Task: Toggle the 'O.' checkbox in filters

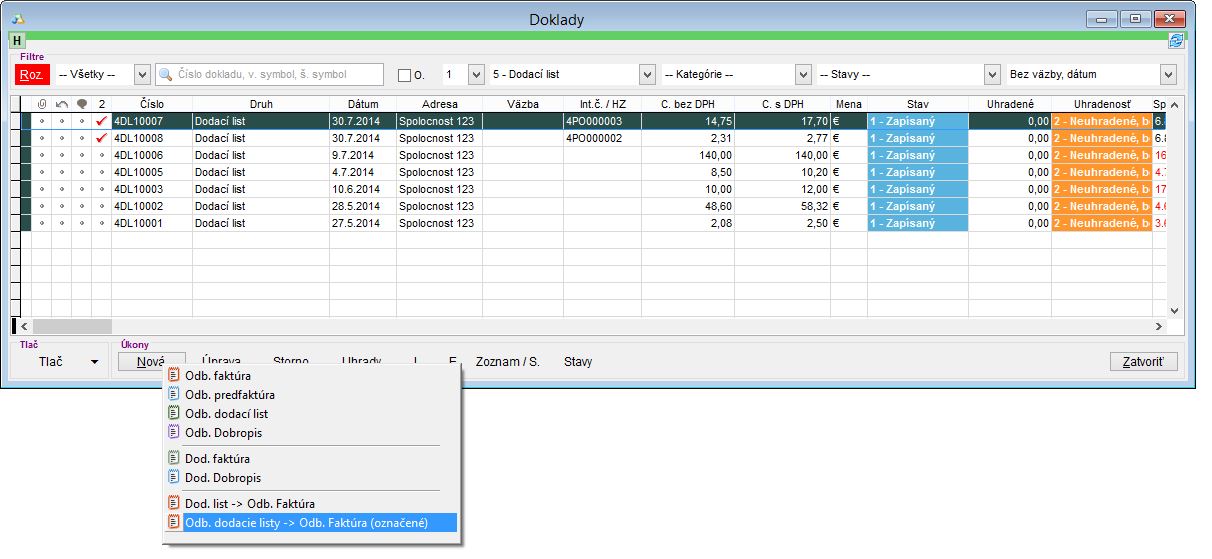Action: [404, 75]
